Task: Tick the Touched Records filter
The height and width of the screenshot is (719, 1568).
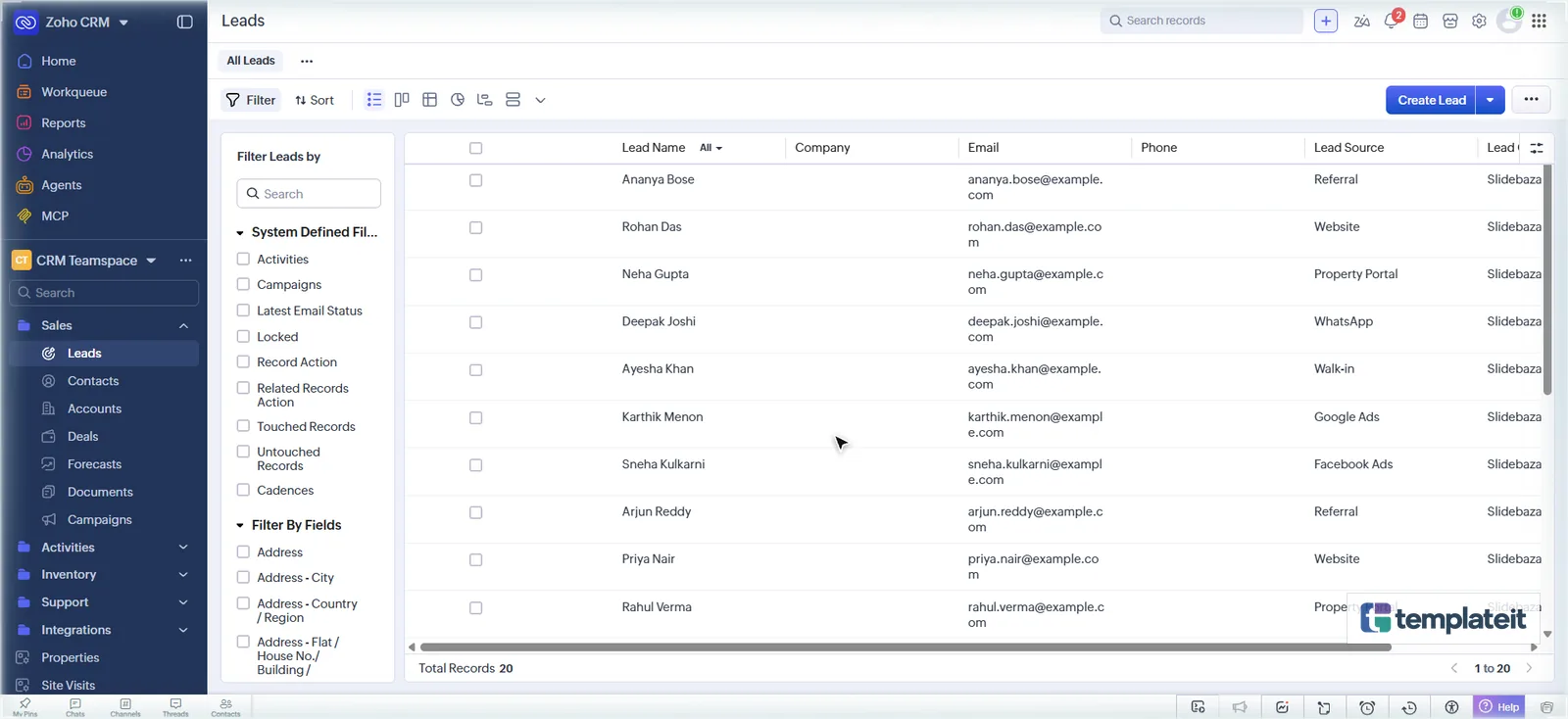Action: pyautogui.click(x=243, y=426)
